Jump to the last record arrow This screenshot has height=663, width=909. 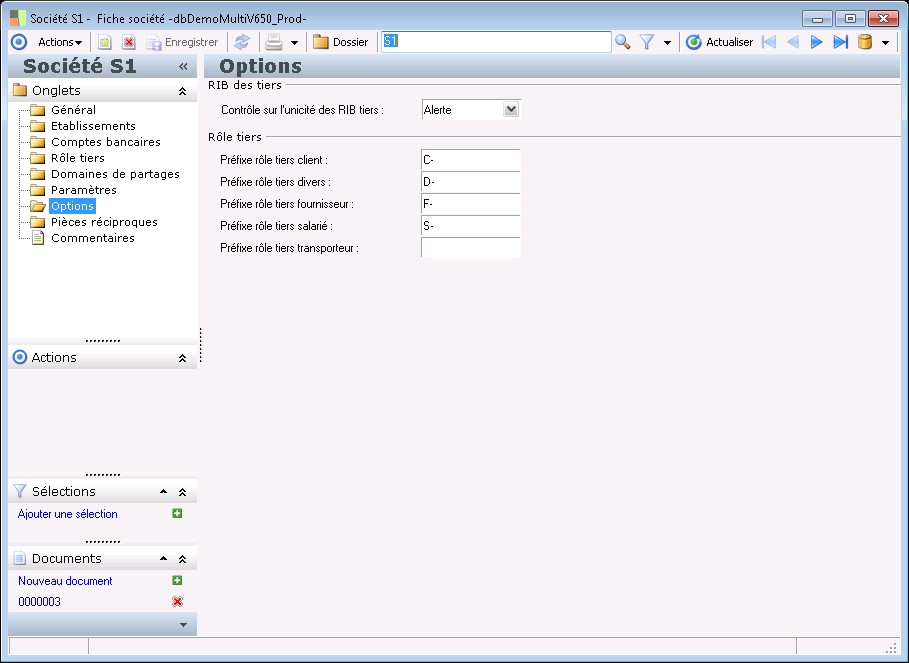pos(840,42)
